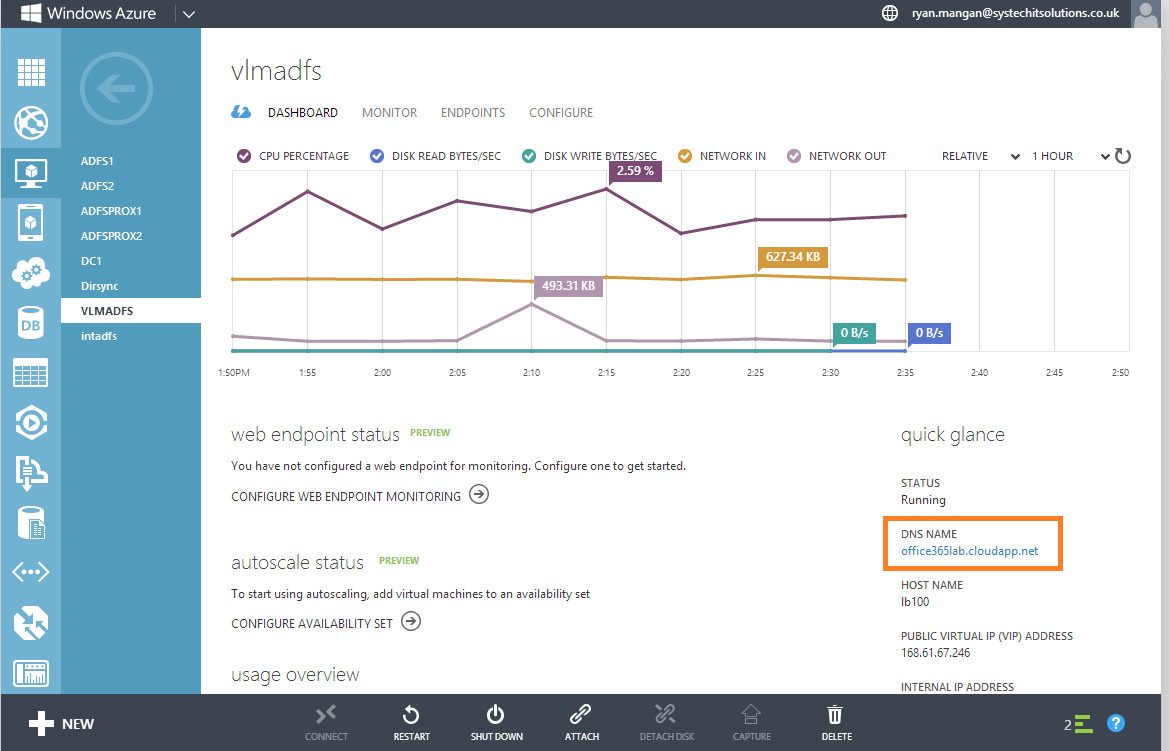The width and height of the screenshot is (1169, 751).
Task: Toggle Disk Read Bytes/Sec metric
Action: coord(376,156)
